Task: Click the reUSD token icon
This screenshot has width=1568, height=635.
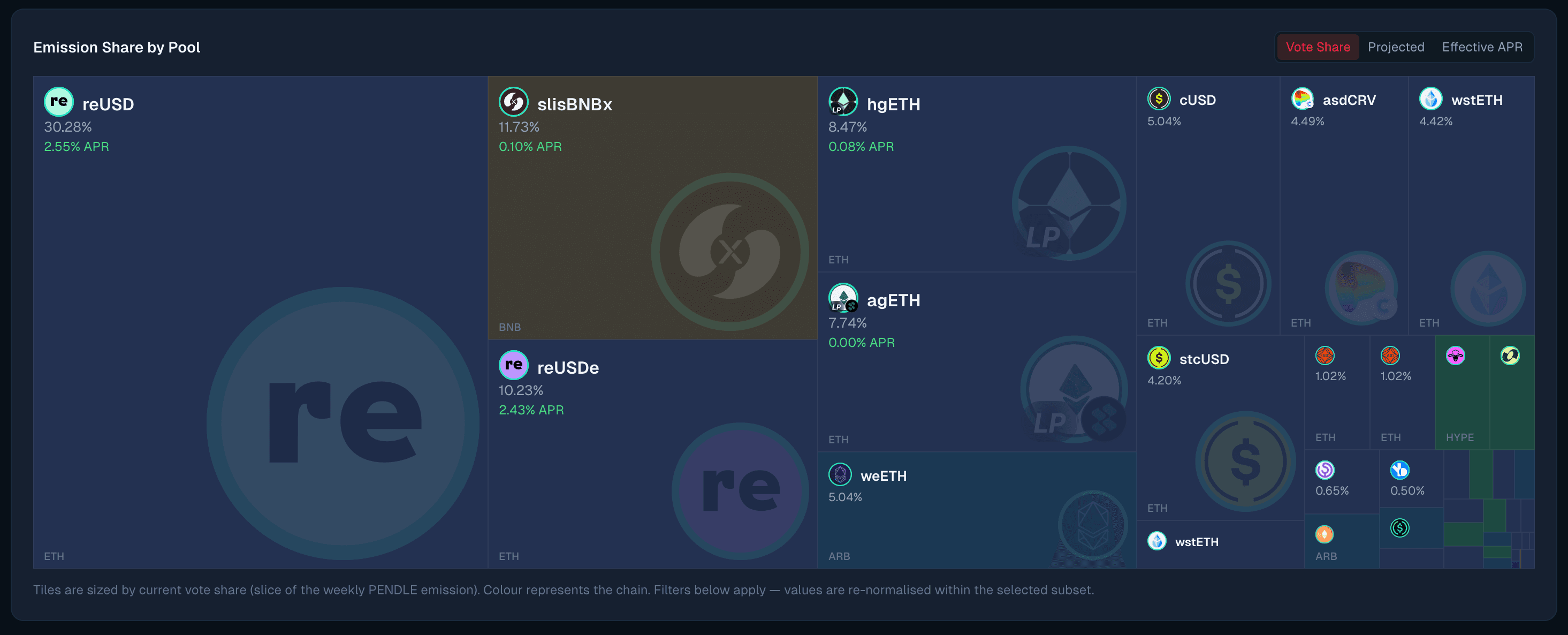Action: (x=58, y=102)
